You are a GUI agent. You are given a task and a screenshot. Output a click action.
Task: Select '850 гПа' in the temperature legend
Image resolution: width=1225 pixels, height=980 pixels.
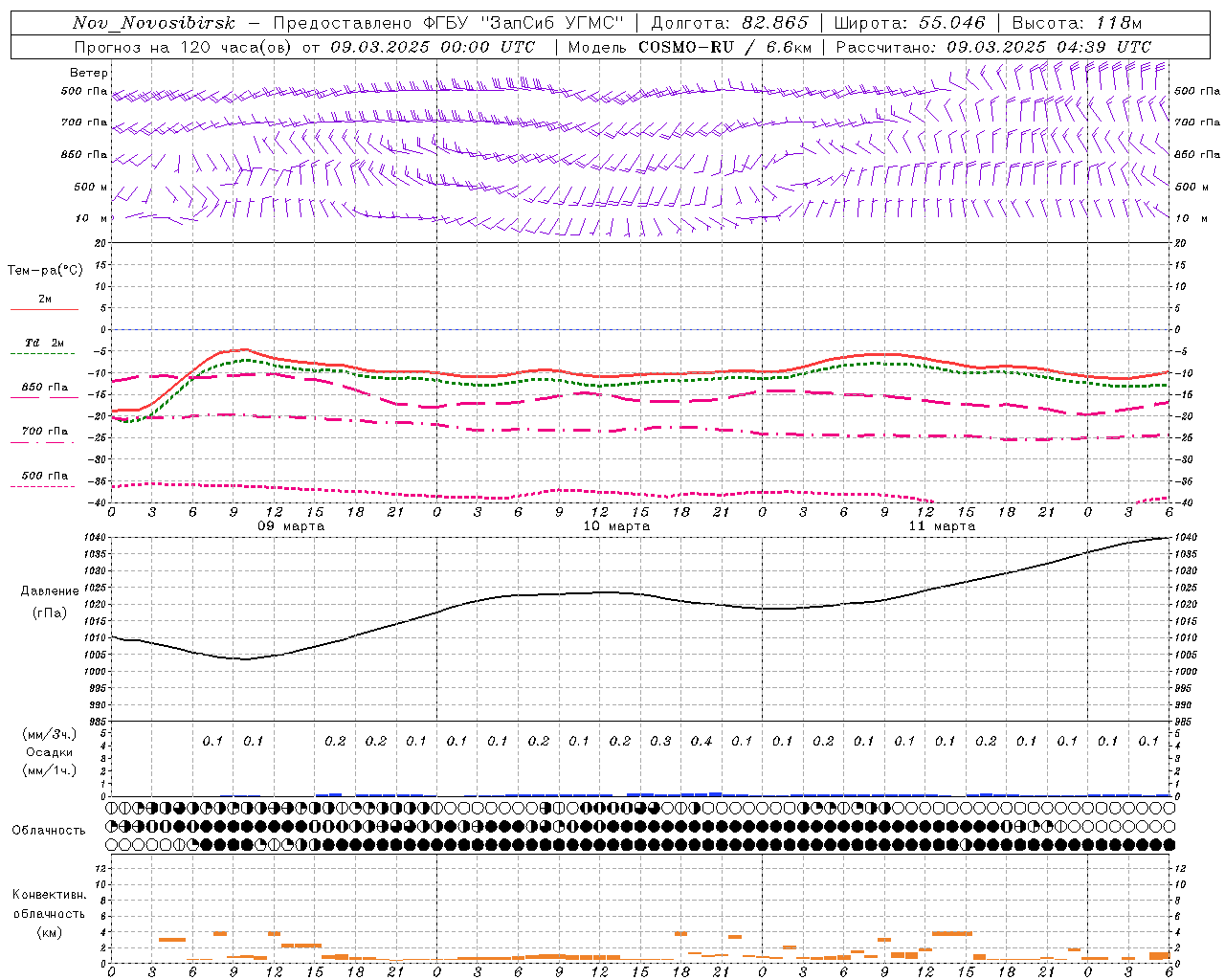[45, 388]
